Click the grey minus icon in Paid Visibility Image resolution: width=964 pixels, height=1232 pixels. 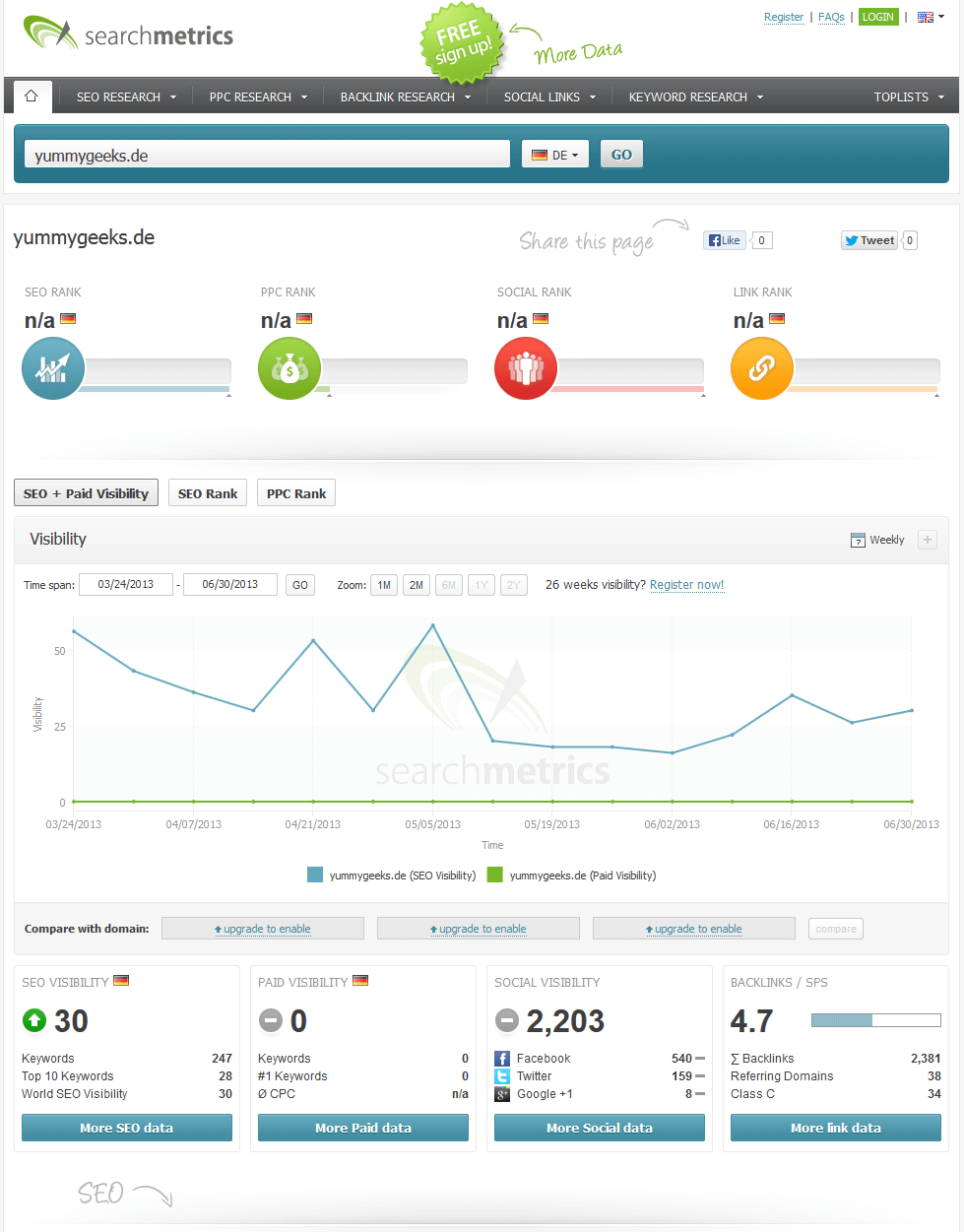pyautogui.click(x=271, y=1020)
